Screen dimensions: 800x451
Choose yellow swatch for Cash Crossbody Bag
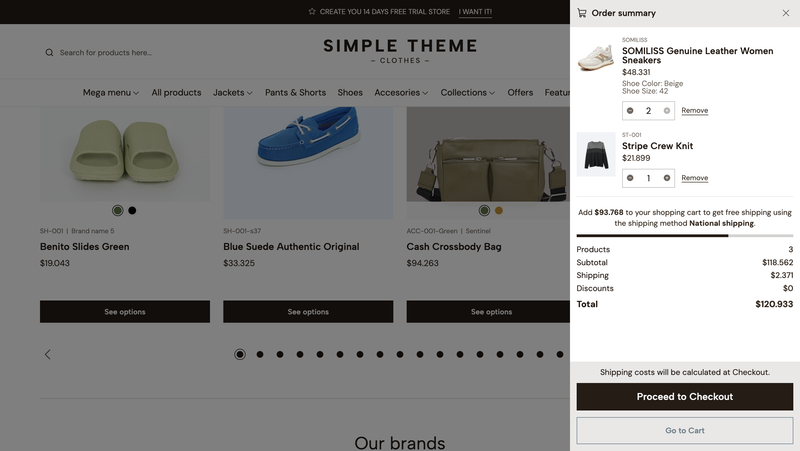coord(499,210)
